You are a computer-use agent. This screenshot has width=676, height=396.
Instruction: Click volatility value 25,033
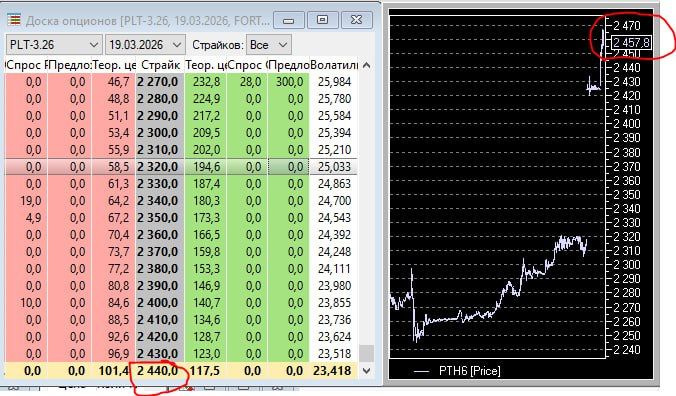(x=335, y=167)
